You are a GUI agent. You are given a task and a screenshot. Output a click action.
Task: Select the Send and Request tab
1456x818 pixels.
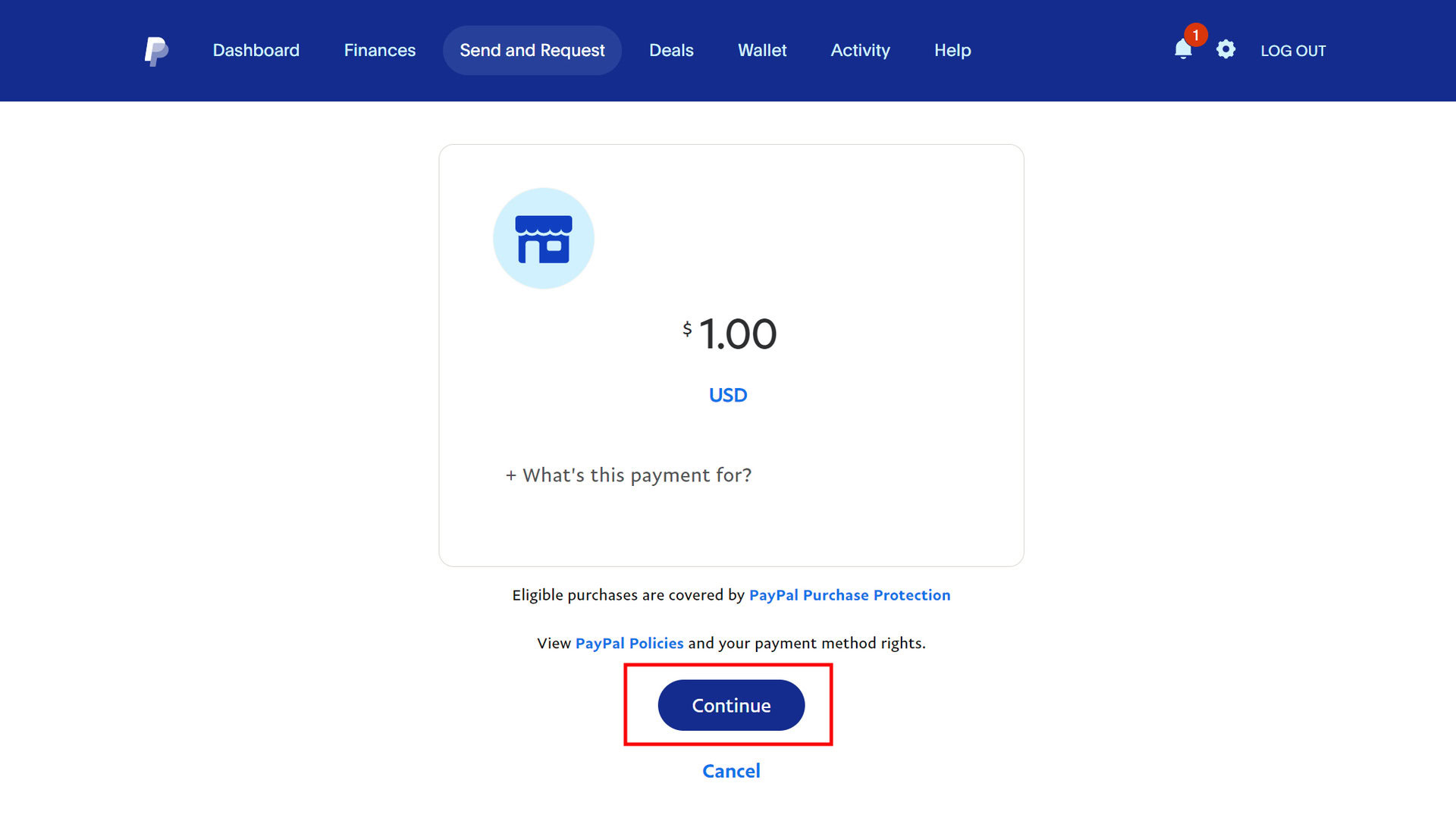tap(532, 50)
